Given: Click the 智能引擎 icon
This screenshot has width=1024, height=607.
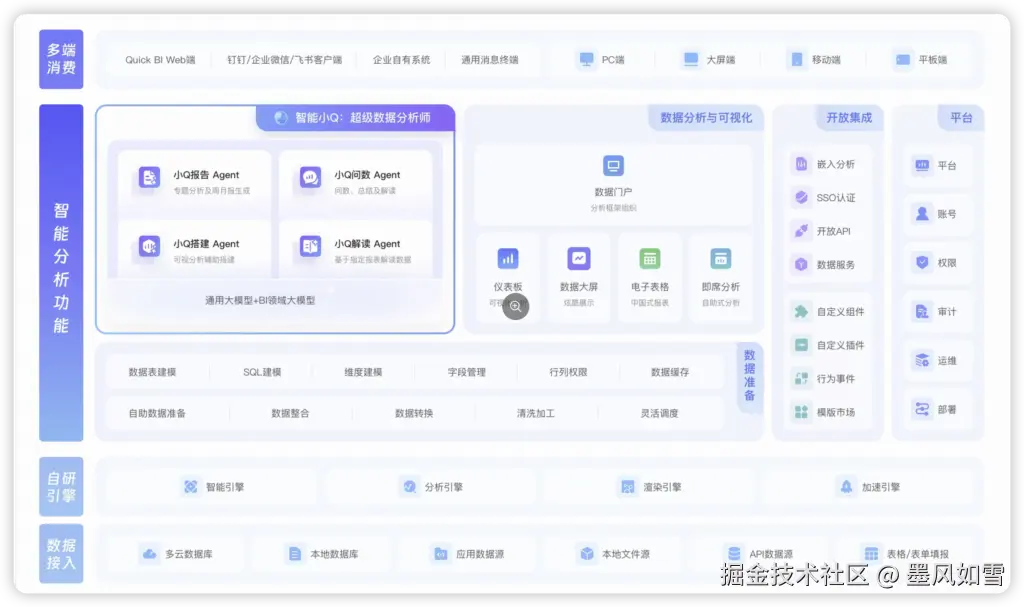Looking at the screenshot, I should click(x=191, y=487).
